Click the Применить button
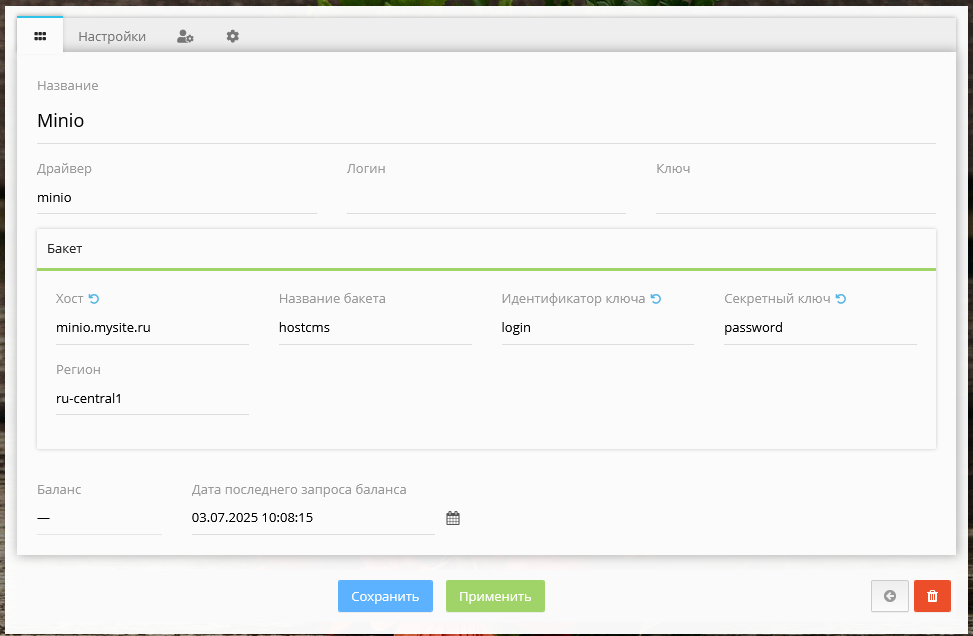Viewport: 973px width, 636px height. click(495, 596)
